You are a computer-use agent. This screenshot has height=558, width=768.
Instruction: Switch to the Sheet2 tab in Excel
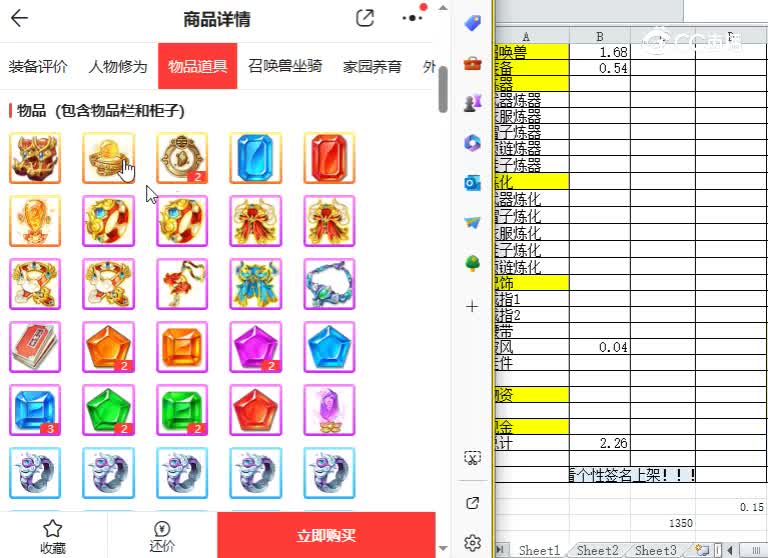pyautogui.click(x=597, y=550)
